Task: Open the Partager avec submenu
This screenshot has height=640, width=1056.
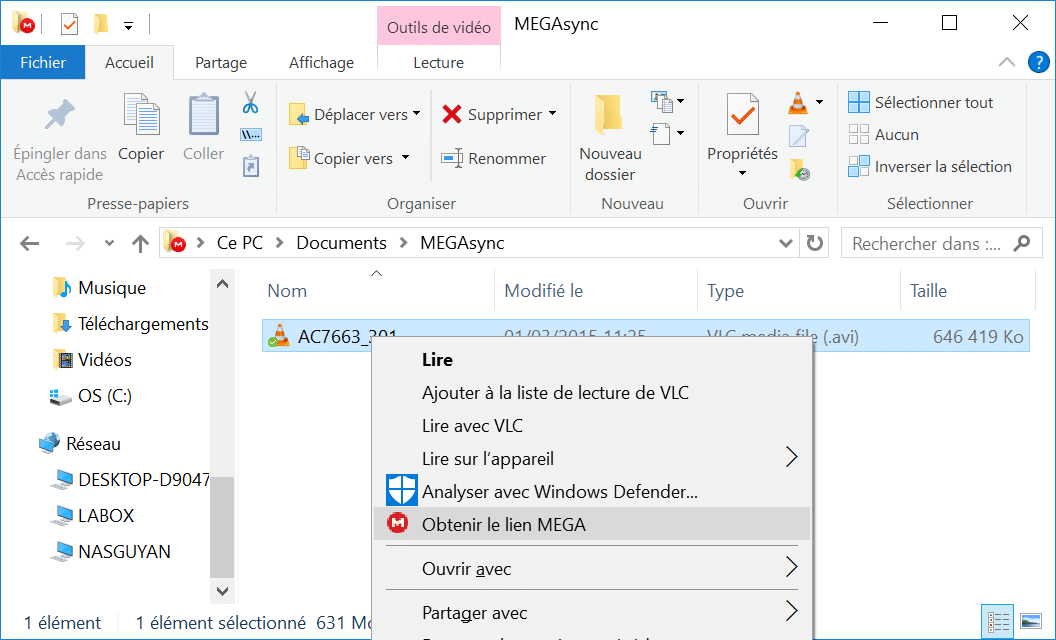Action: [x=592, y=612]
